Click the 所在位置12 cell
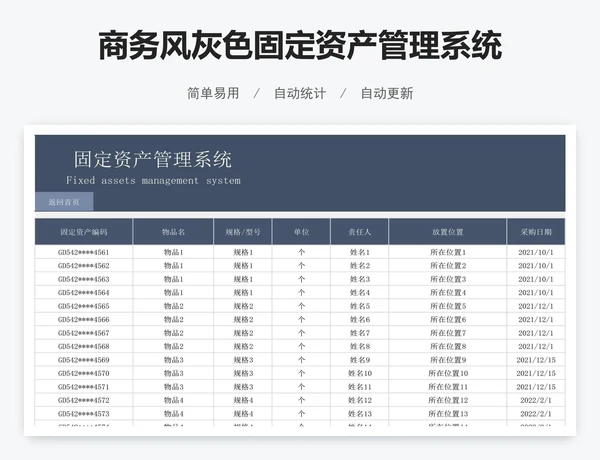 (x=448, y=400)
